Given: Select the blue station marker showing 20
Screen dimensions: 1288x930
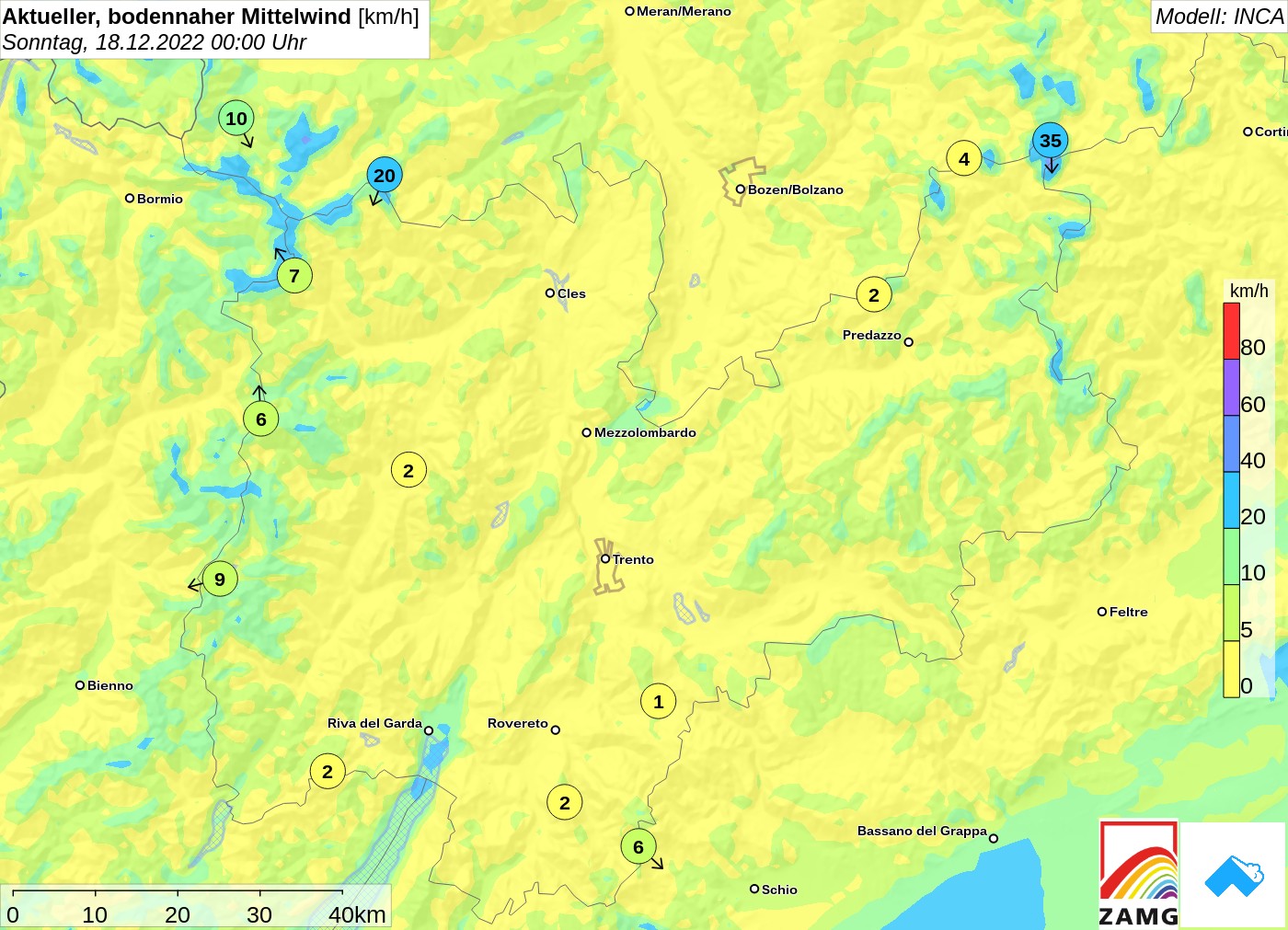Looking at the screenshot, I should [x=385, y=175].
